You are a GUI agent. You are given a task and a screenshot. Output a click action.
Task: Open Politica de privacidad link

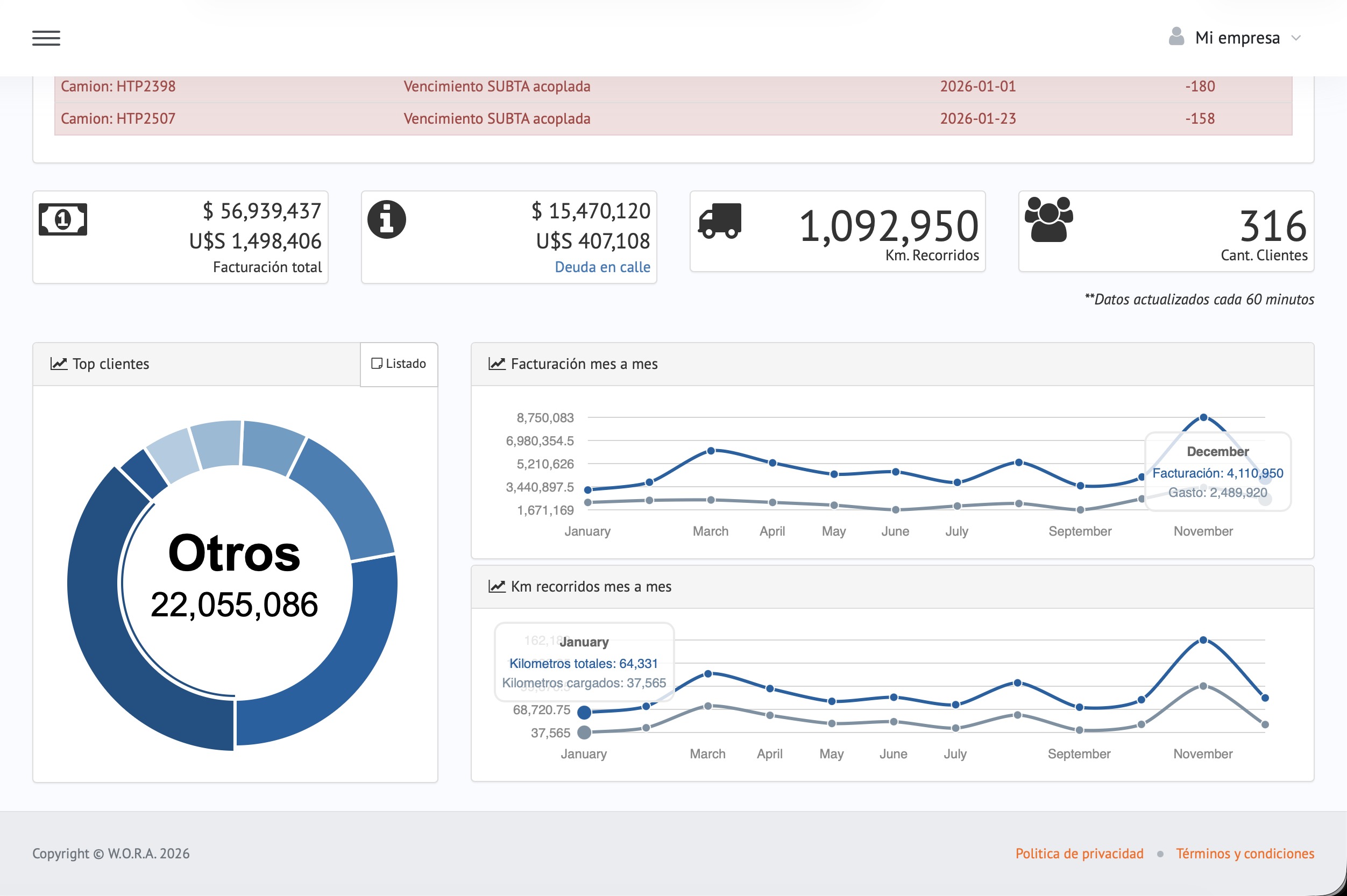[1079, 853]
